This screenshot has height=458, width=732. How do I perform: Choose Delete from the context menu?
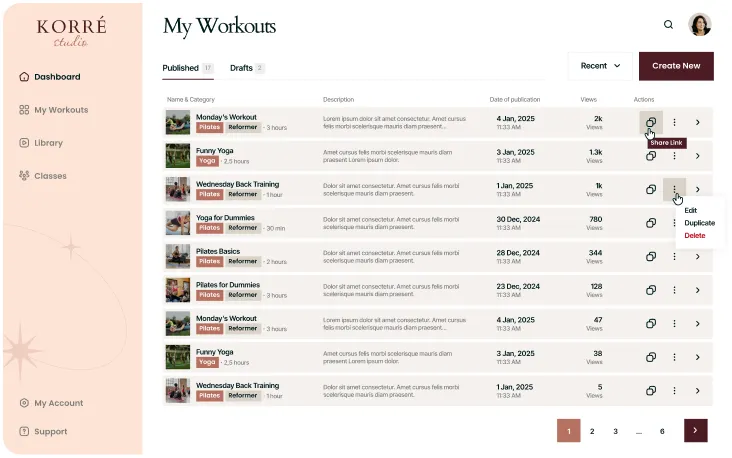694,236
